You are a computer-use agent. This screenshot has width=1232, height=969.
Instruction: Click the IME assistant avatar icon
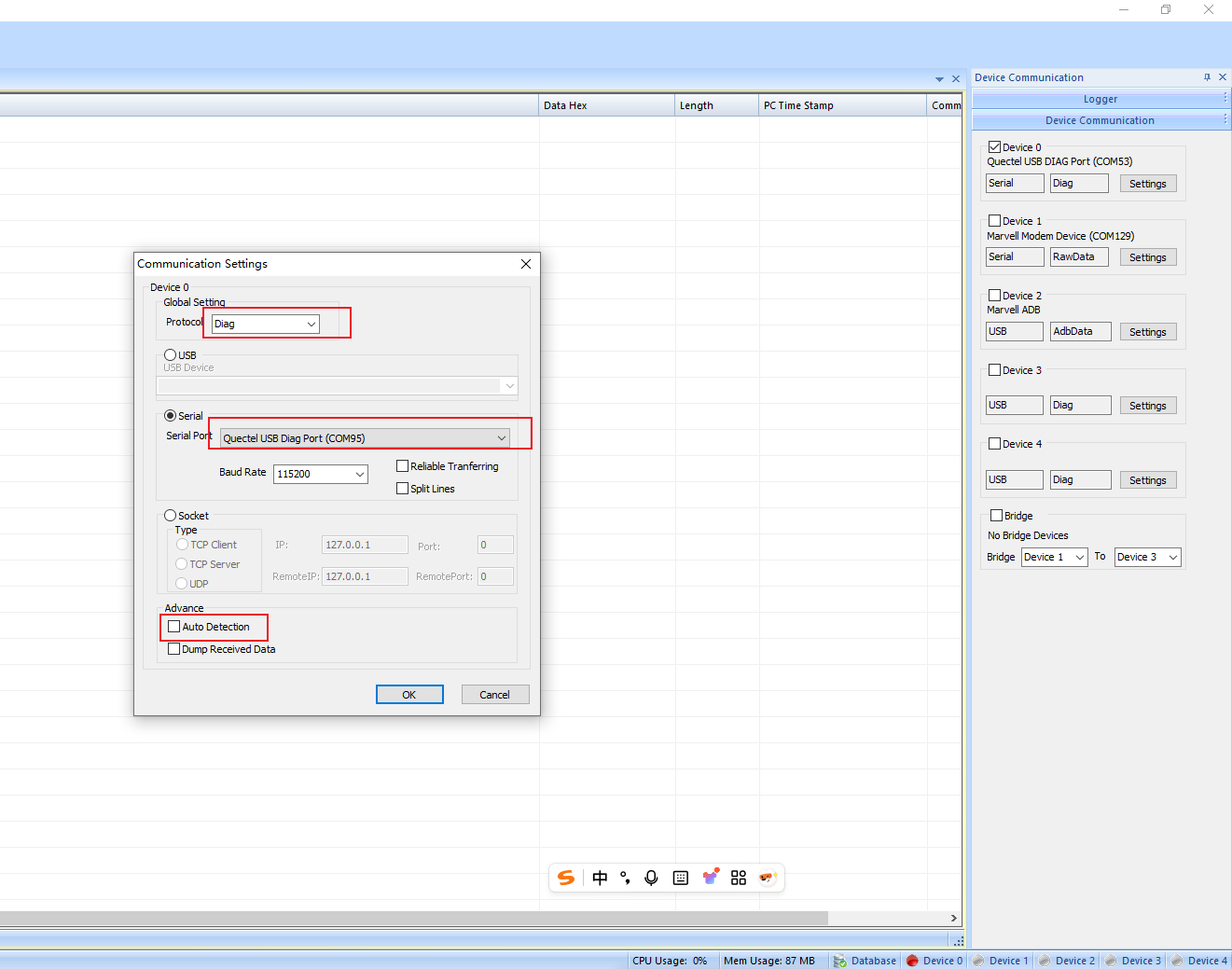768,878
